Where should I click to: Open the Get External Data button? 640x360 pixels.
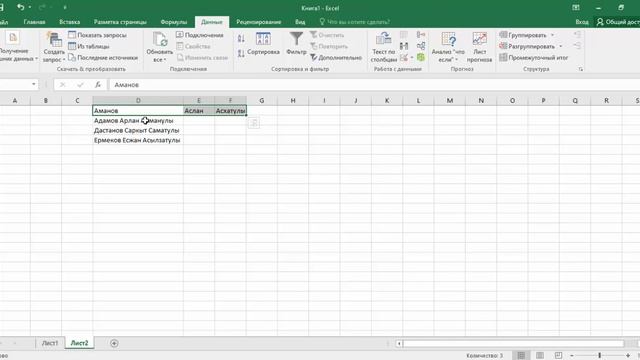coord(16,47)
